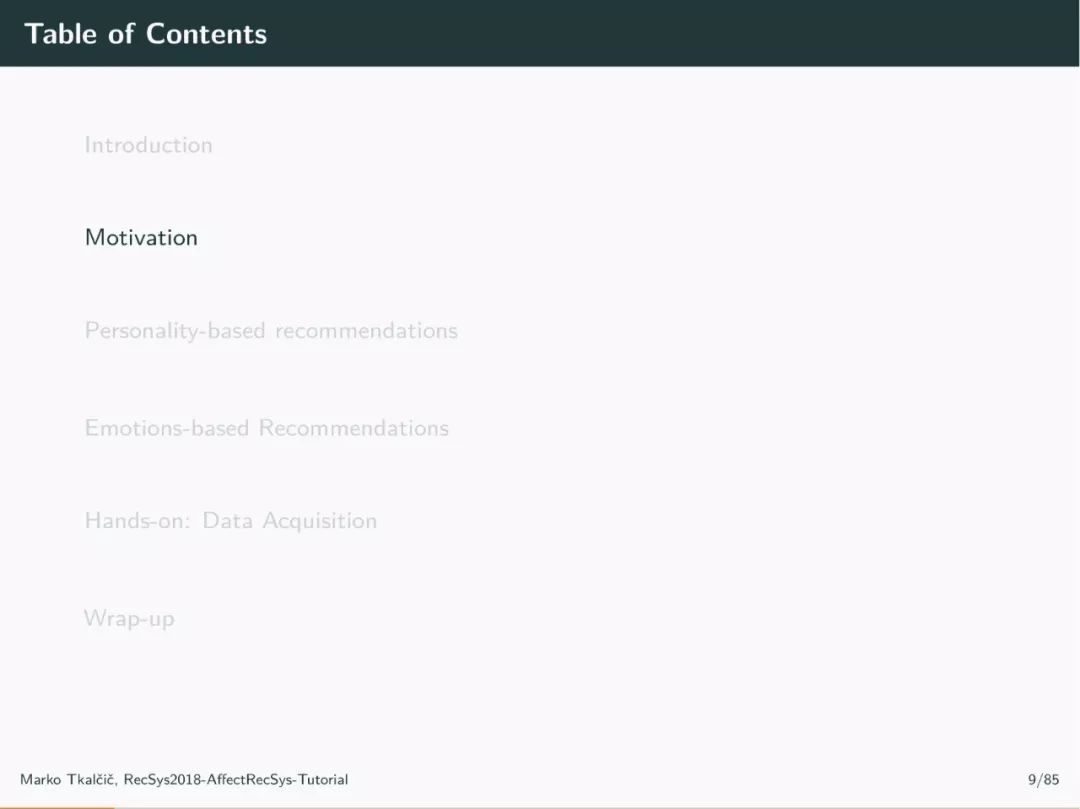Select the RecSys2018-AffectRecSys-Tutorial footer text
1080x809 pixels.
point(236,779)
